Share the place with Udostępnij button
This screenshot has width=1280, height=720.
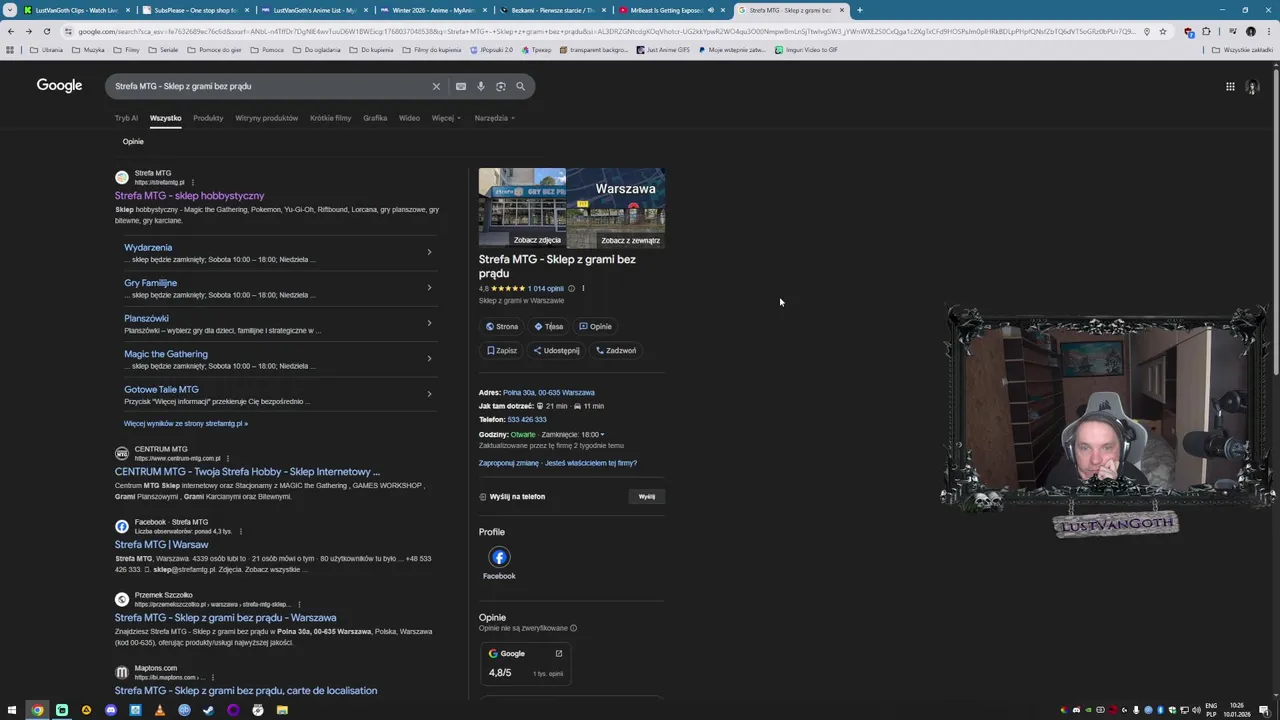click(x=556, y=351)
